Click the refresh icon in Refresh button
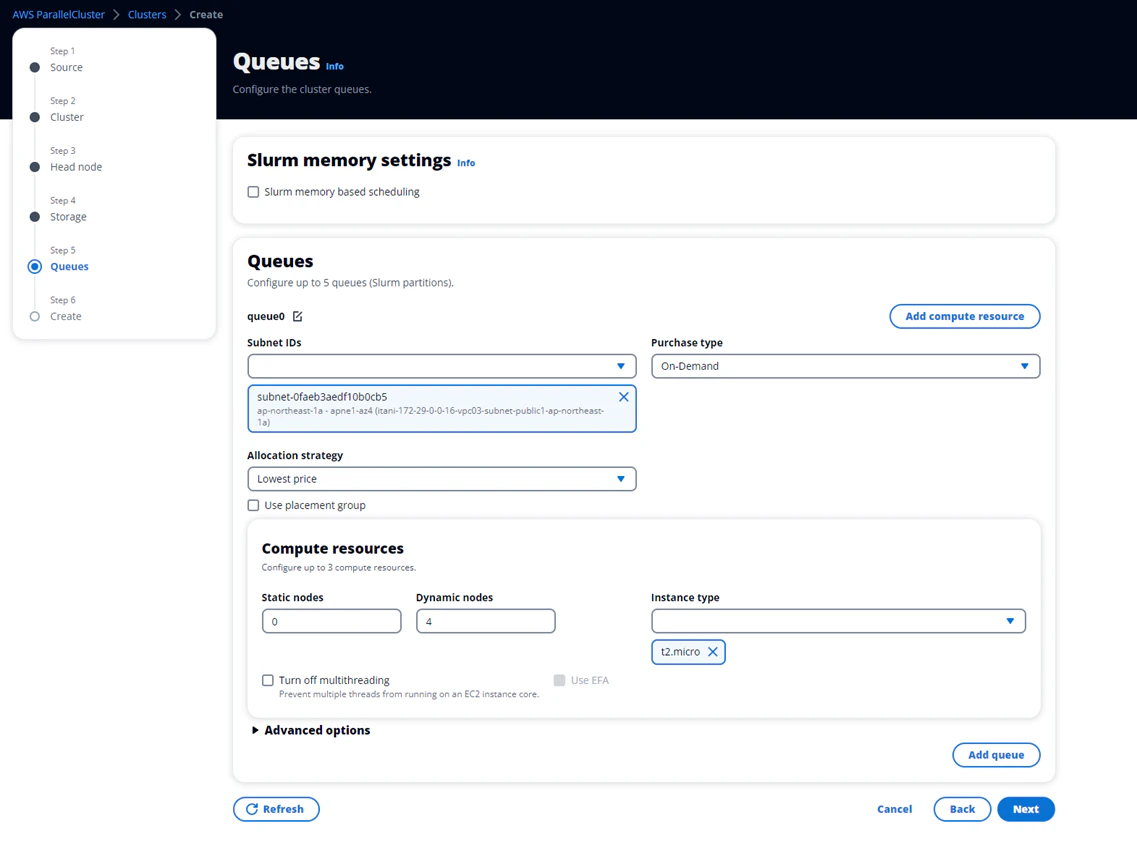1137x859 pixels. pos(252,809)
